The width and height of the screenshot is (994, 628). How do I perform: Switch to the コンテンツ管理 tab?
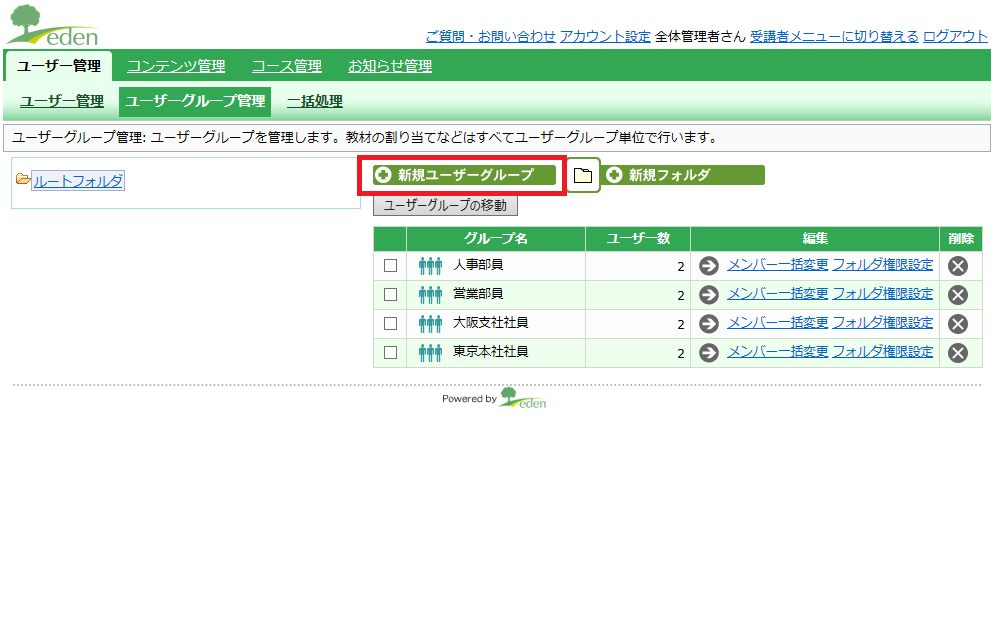[176, 66]
